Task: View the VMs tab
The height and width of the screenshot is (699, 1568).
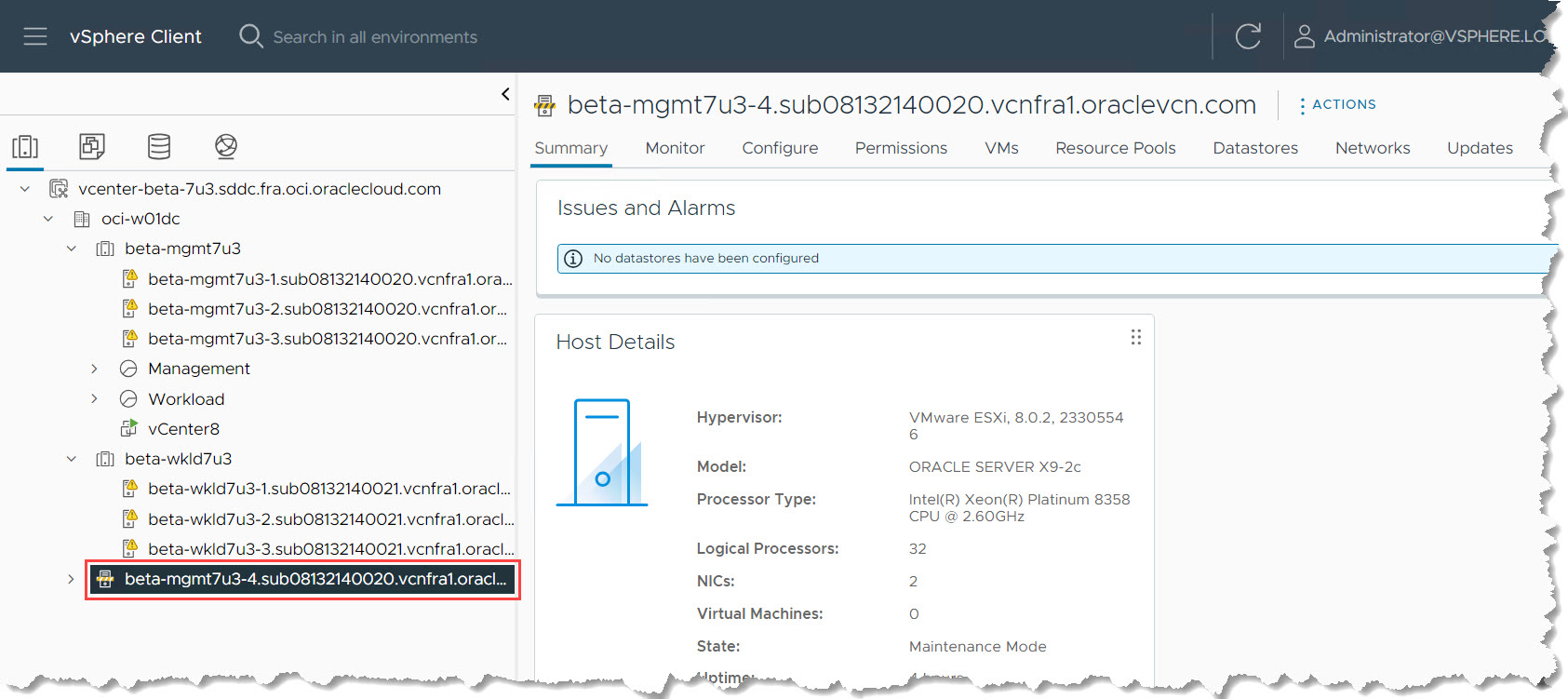Action: 1001,148
